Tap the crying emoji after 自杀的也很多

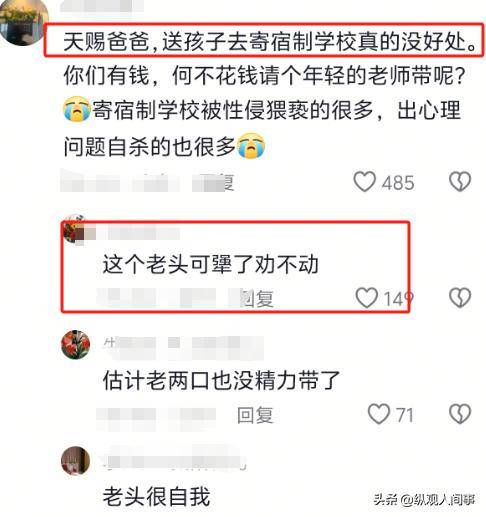coord(251,145)
